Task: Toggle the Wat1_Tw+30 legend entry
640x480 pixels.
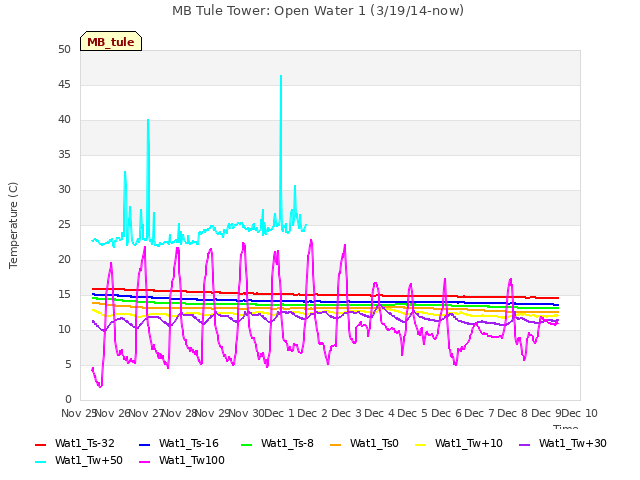Action: click(563, 443)
